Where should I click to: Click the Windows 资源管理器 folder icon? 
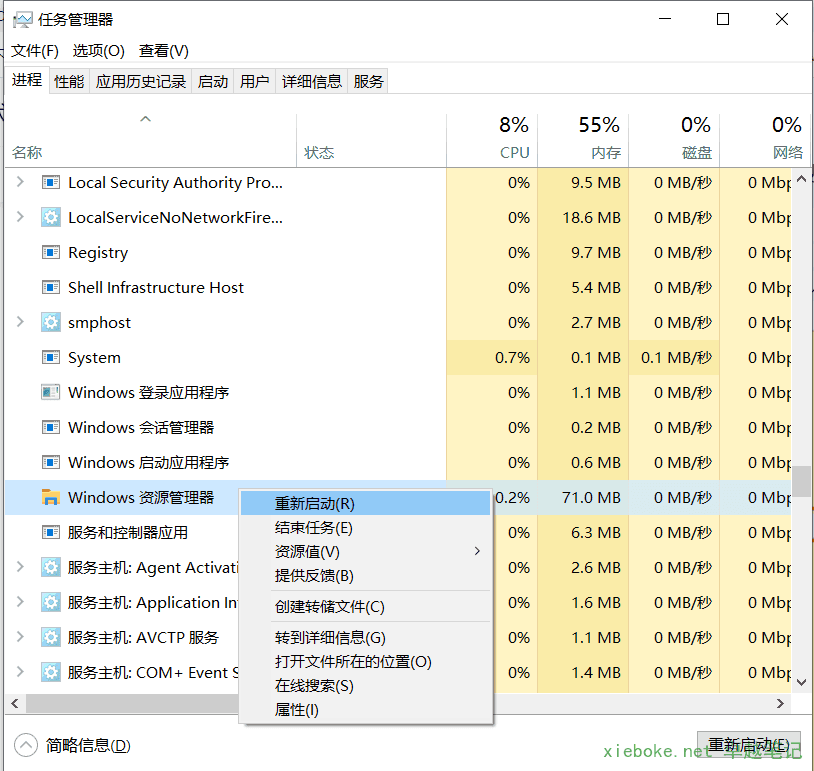[50, 498]
